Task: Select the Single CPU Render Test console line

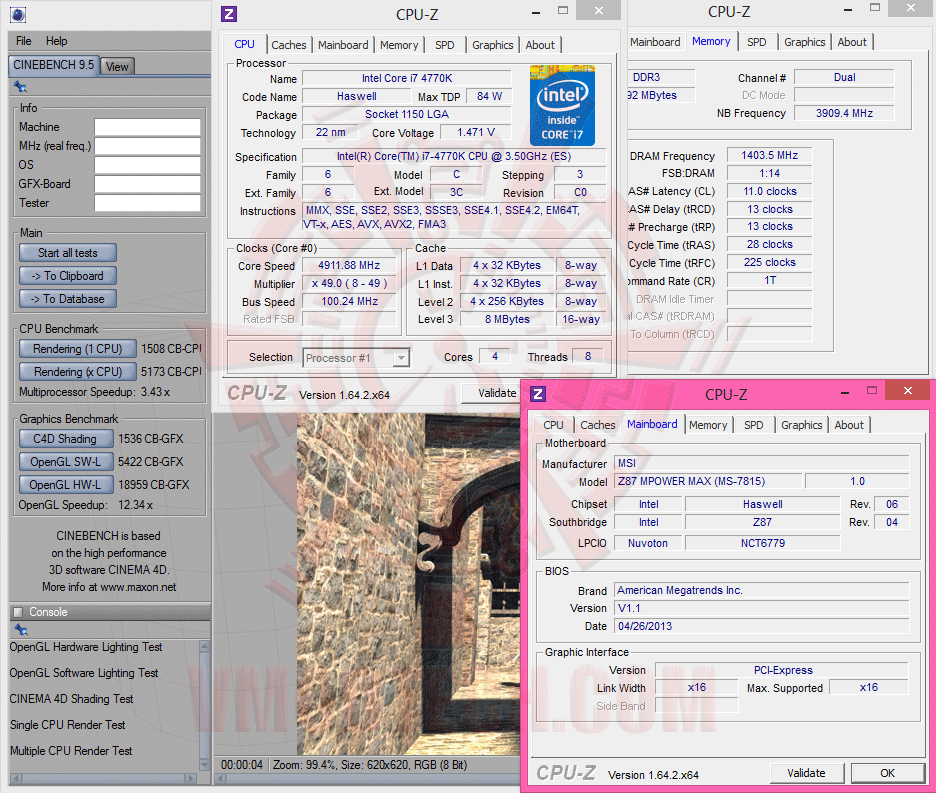Action: (67, 725)
